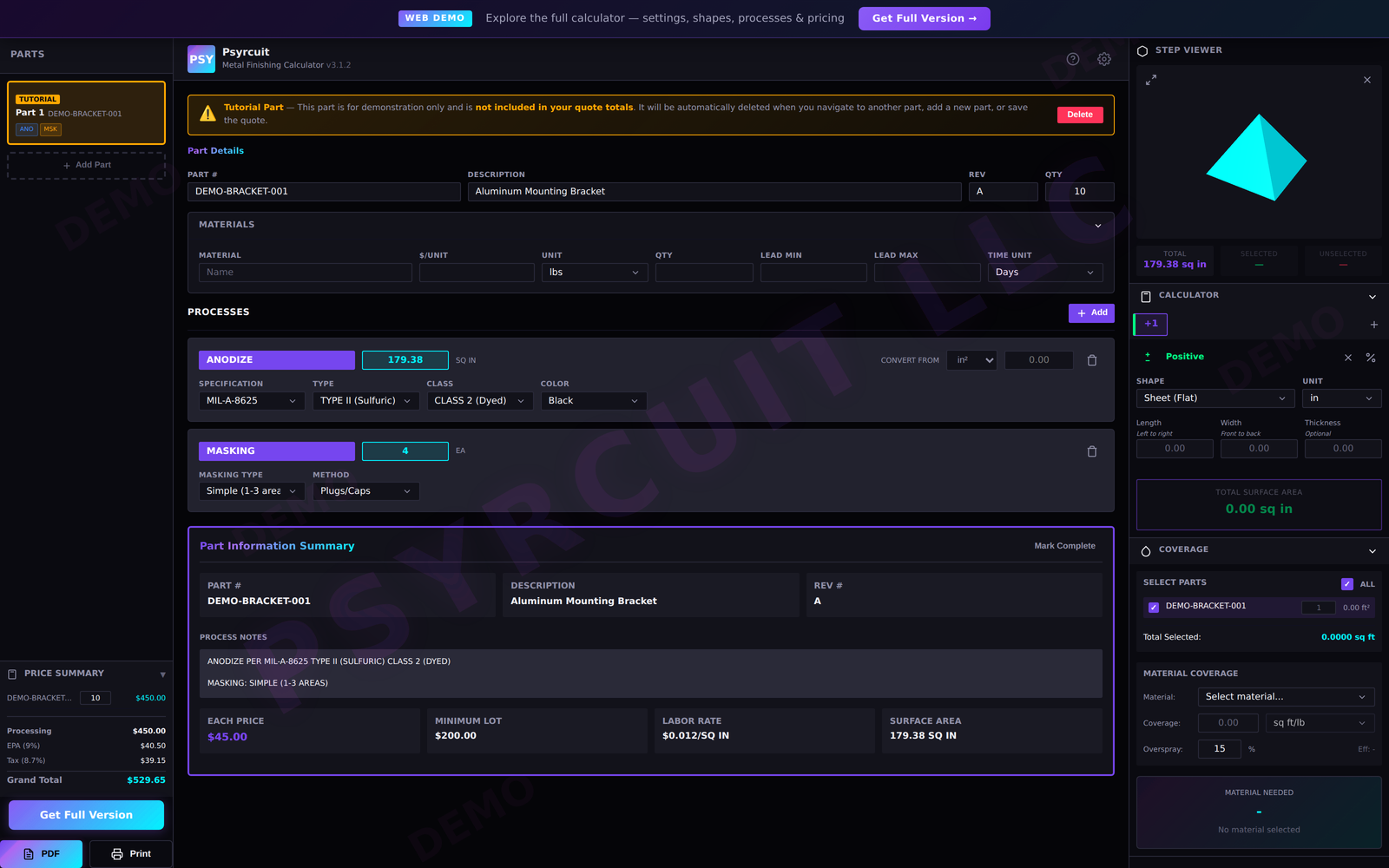
Task: Open the help icon in the Psyrcuit header
Action: (x=1073, y=59)
